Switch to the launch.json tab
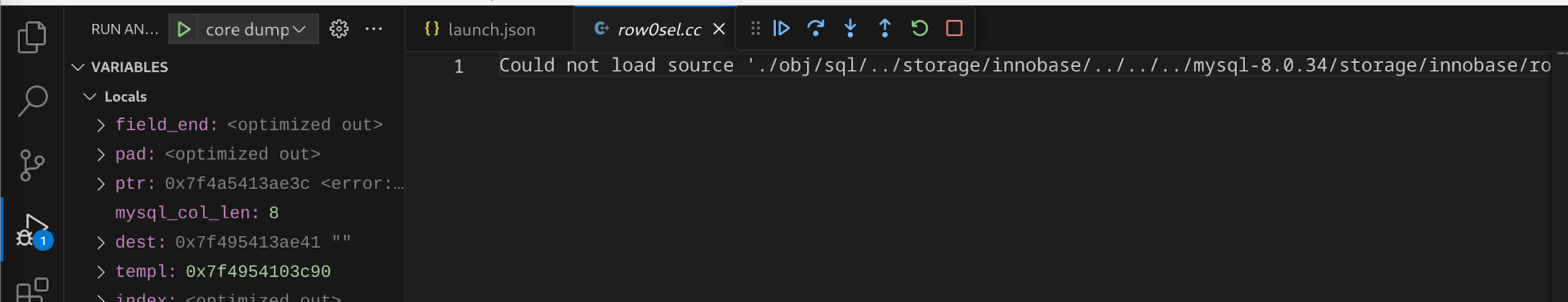1568x302 pixels. [491, 29]
